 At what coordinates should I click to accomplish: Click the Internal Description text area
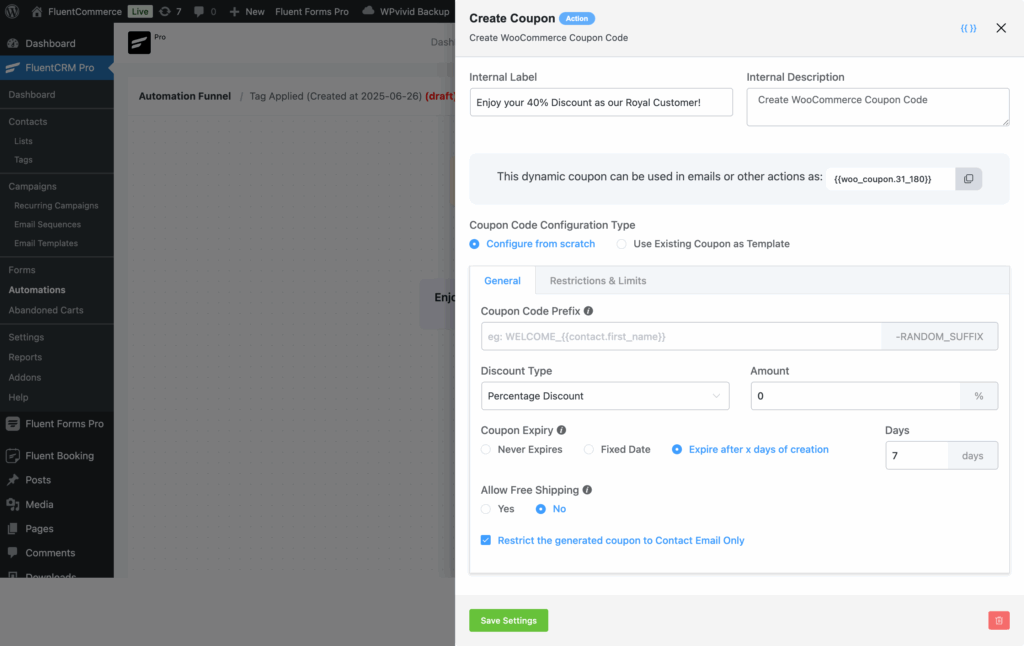tap(878, 107)
